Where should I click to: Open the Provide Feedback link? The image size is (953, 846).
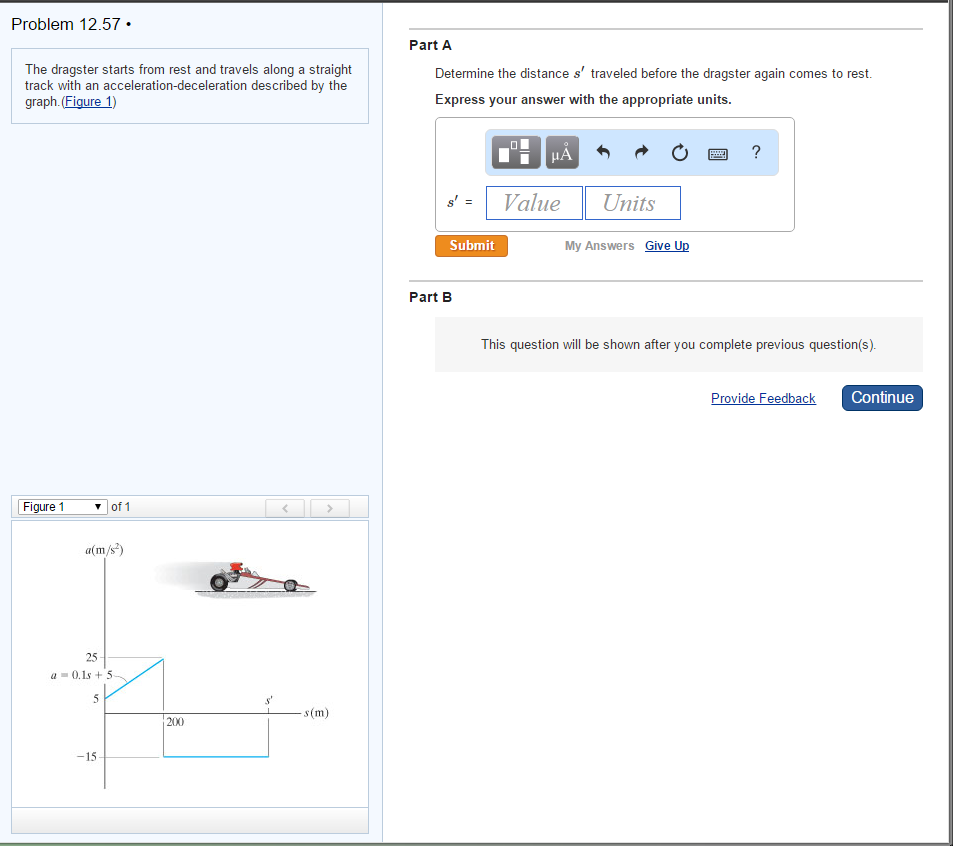[x=763, y=398]
